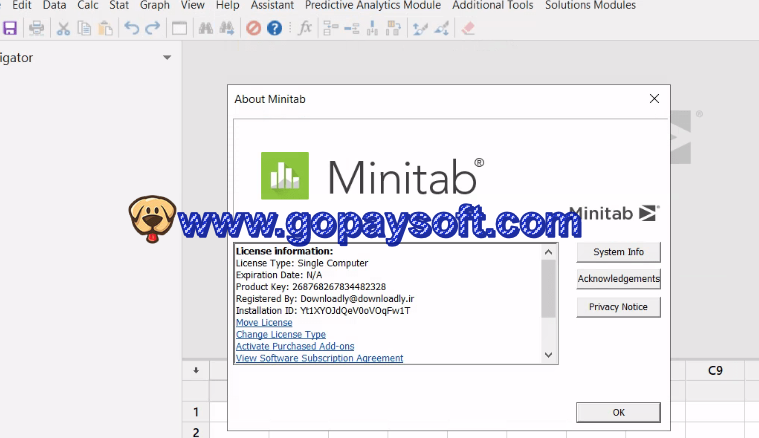Click the Installation ID line text

tap(323, 311)
